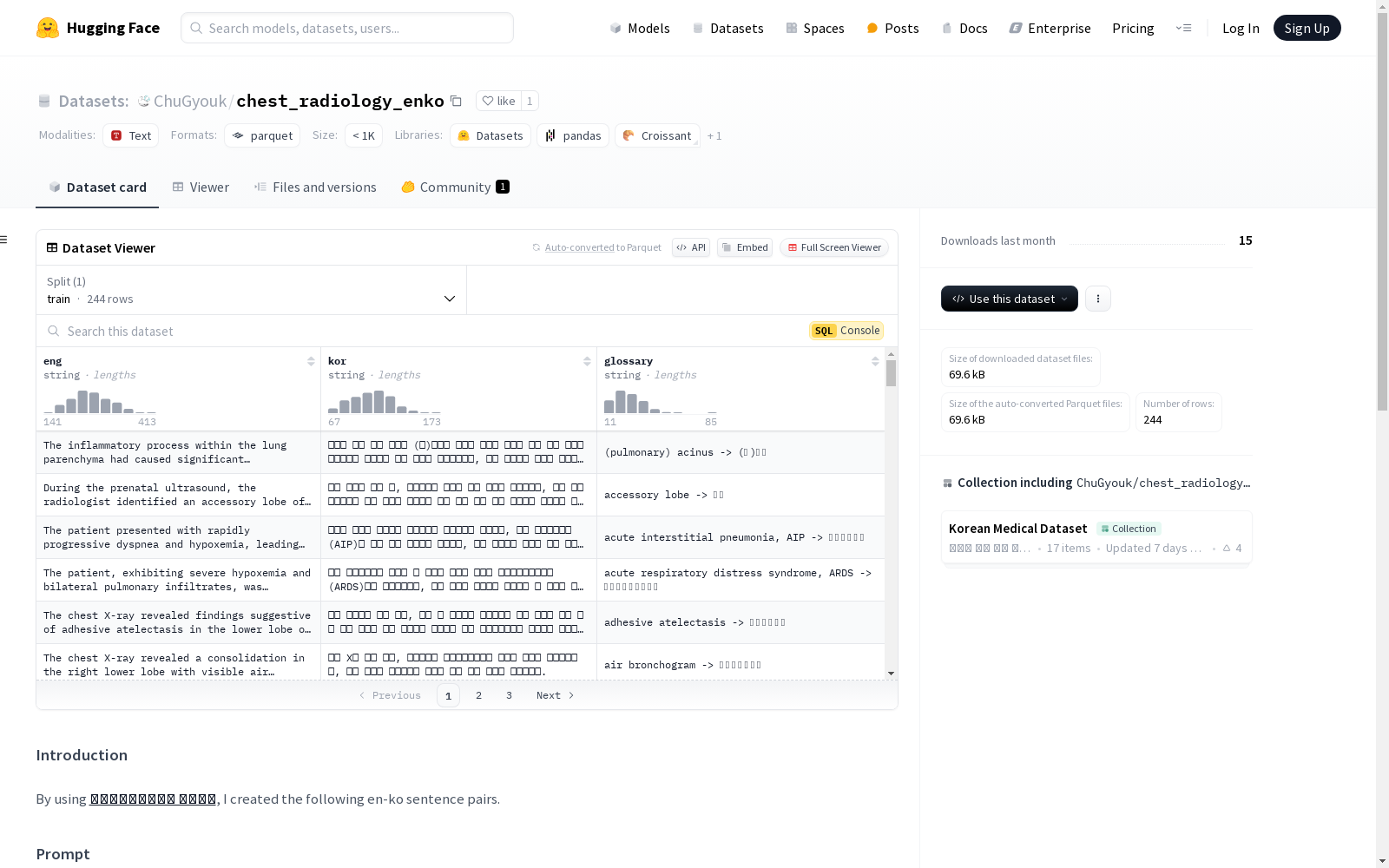The width and height of the screenshot is (1389, 868).
Task: Click the Text modality tag
Action: click(x=131, y=135)
